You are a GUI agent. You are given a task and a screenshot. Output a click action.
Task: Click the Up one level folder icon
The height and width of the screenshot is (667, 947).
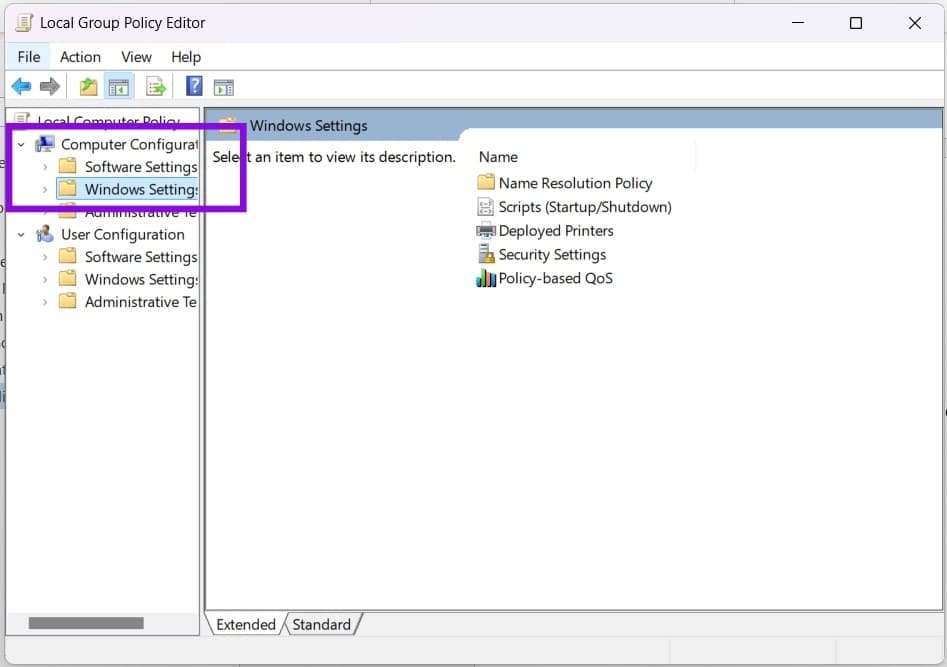coord(89,87)
